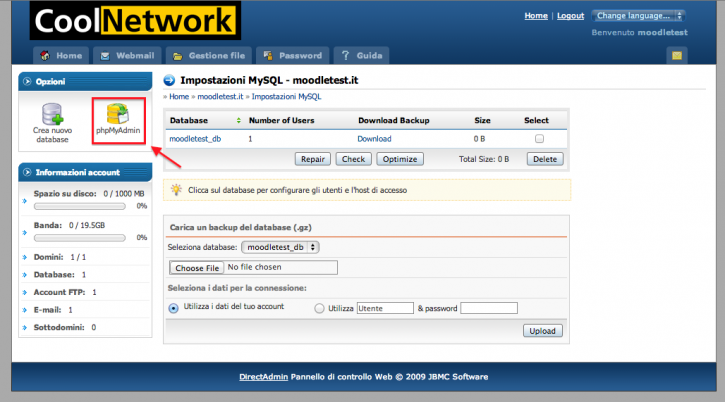Click the Delete button
Image resolution: width=725 pixels, height=402 pixels.
coord(545,159)
